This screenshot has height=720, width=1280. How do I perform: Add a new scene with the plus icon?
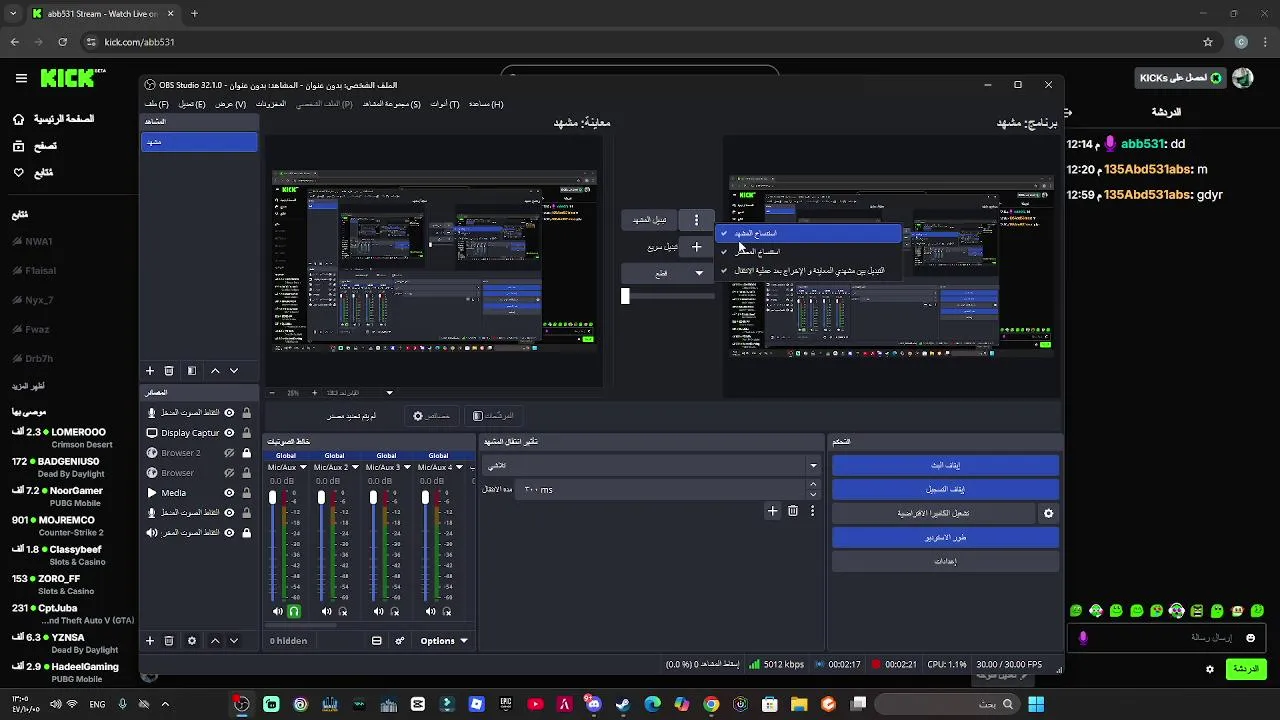[x=150, y=371]
